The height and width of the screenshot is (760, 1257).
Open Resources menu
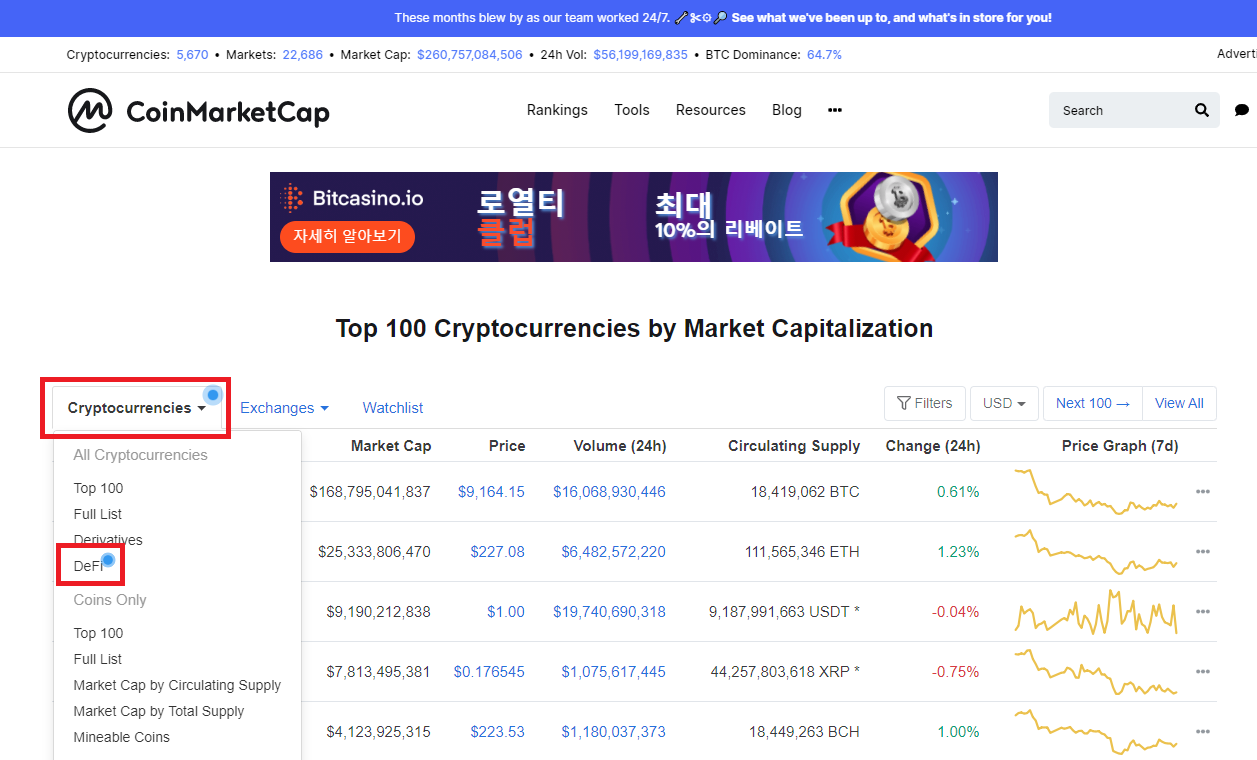[x=711, y=110]
